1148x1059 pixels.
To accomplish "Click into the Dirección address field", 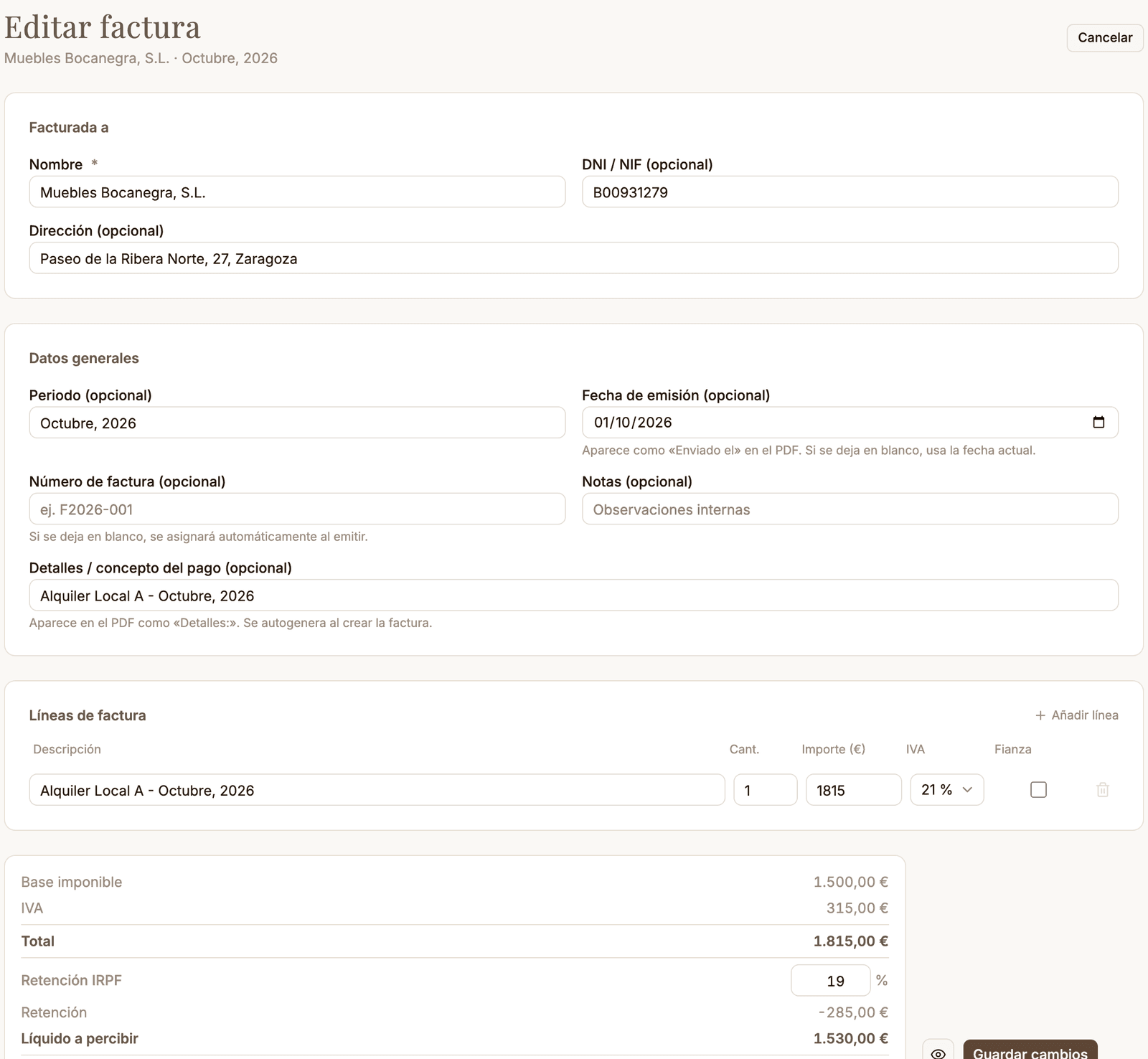I will point(574,258).
